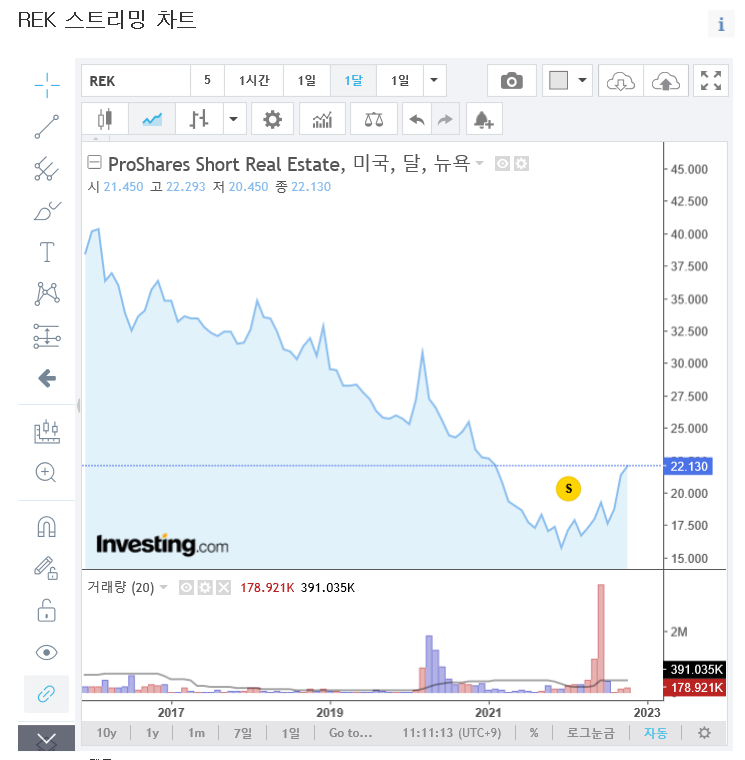
Task: Set range to 1일 in bottom bar
Action: pos(291,733)
